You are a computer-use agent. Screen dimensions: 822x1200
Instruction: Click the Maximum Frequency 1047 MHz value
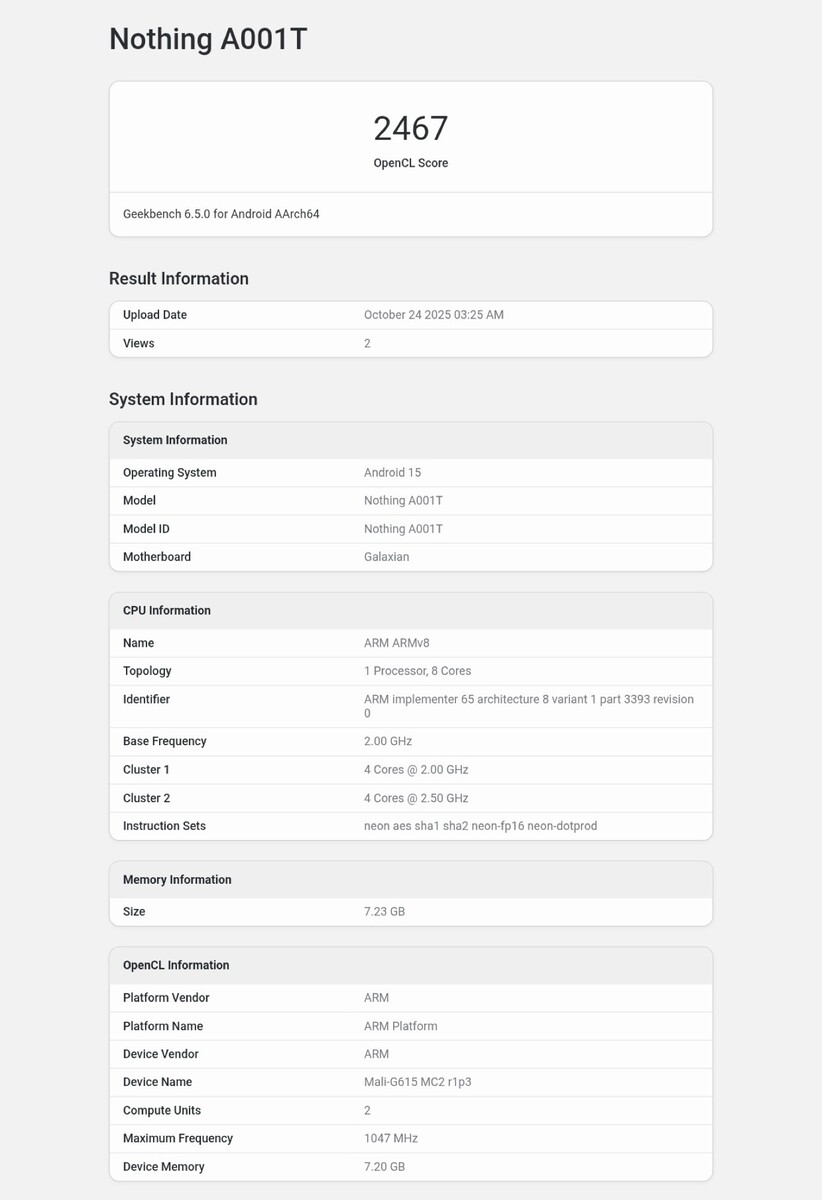(x=390, y=1138)
